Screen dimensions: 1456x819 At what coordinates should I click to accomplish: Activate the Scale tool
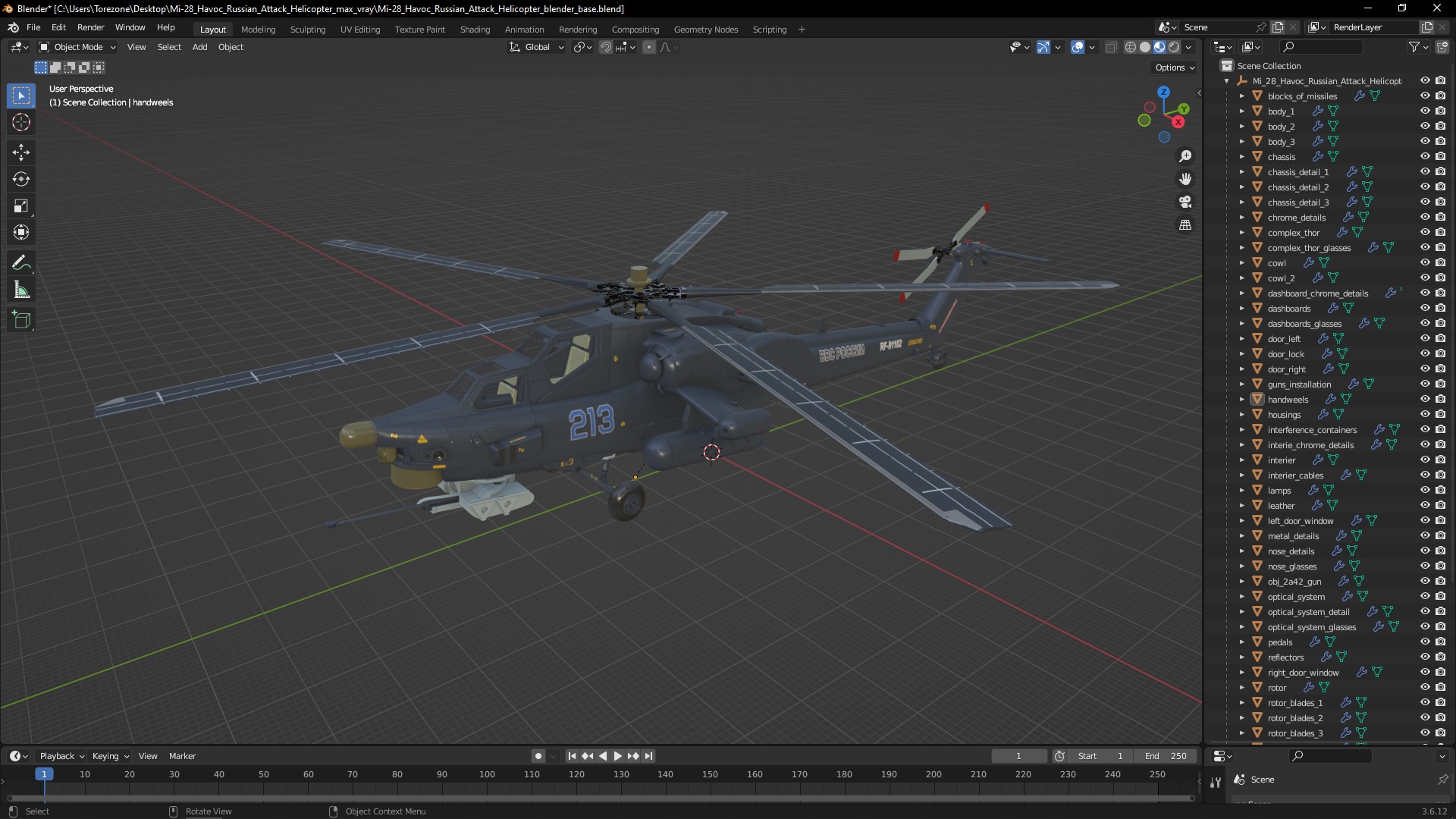tap(21, 206)
